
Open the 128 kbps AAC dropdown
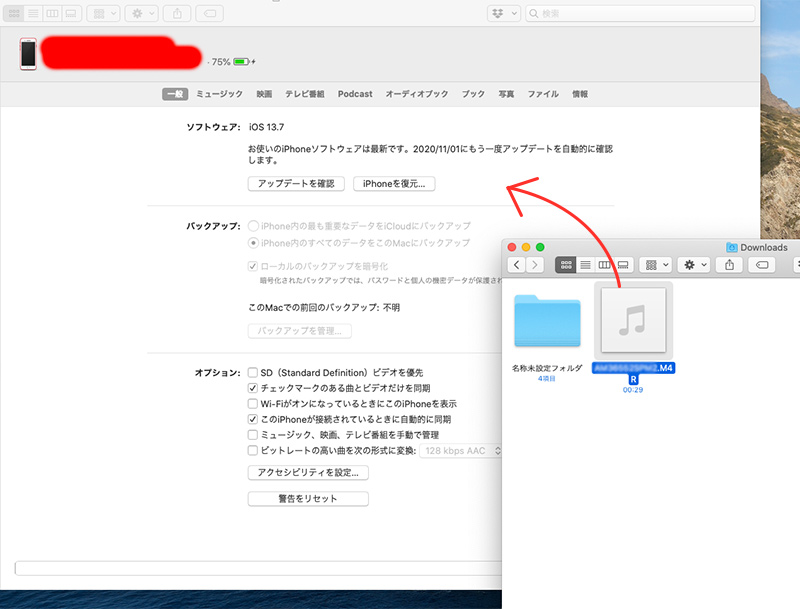(x=461, y=451)
